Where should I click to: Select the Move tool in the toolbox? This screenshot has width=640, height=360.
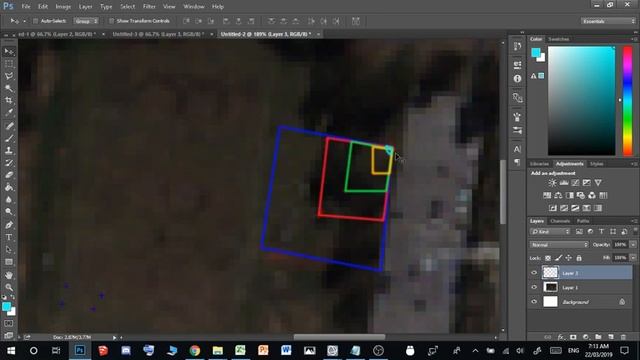pos(9,51)
